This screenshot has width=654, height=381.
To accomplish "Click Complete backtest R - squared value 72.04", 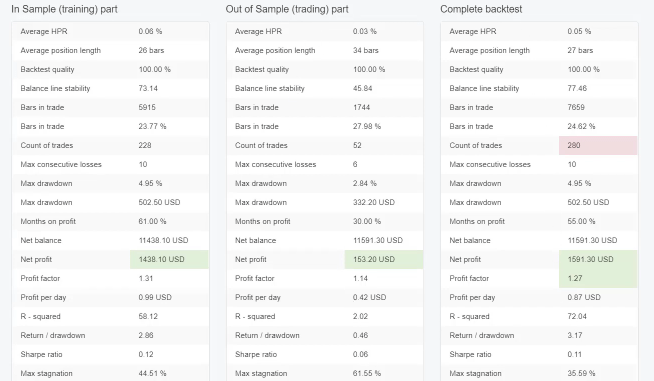I will pyautogui.click(x=577, y=316).
